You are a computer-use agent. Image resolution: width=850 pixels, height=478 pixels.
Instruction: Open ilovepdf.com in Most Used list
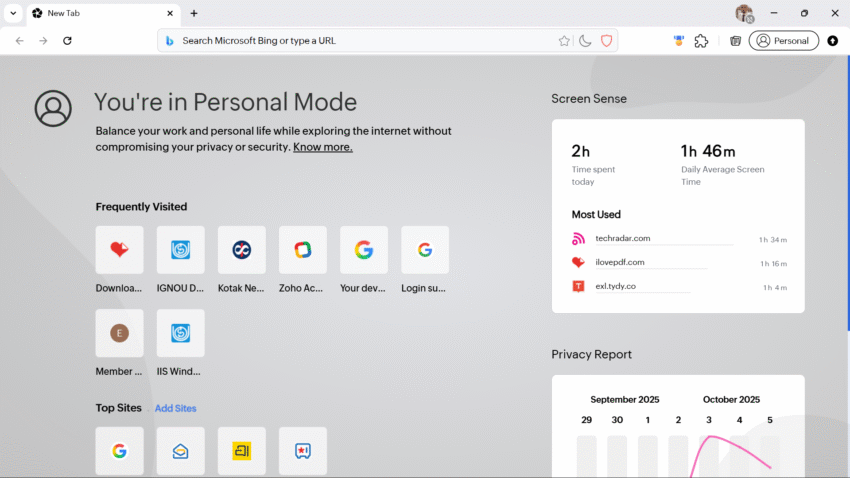point(620,262)
